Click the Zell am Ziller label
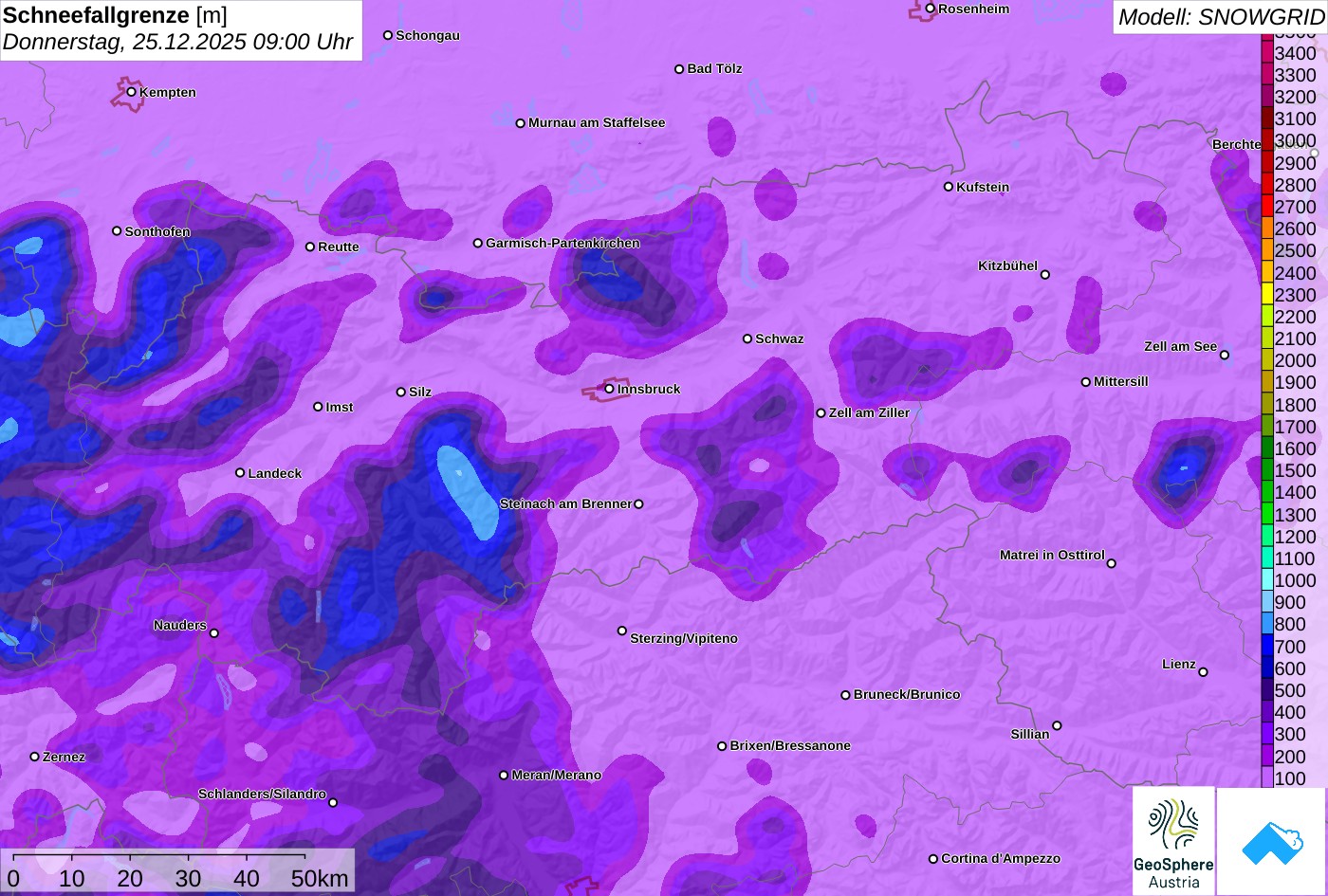The width and height of the screenshot is (1328, 896). coord(869,412)
